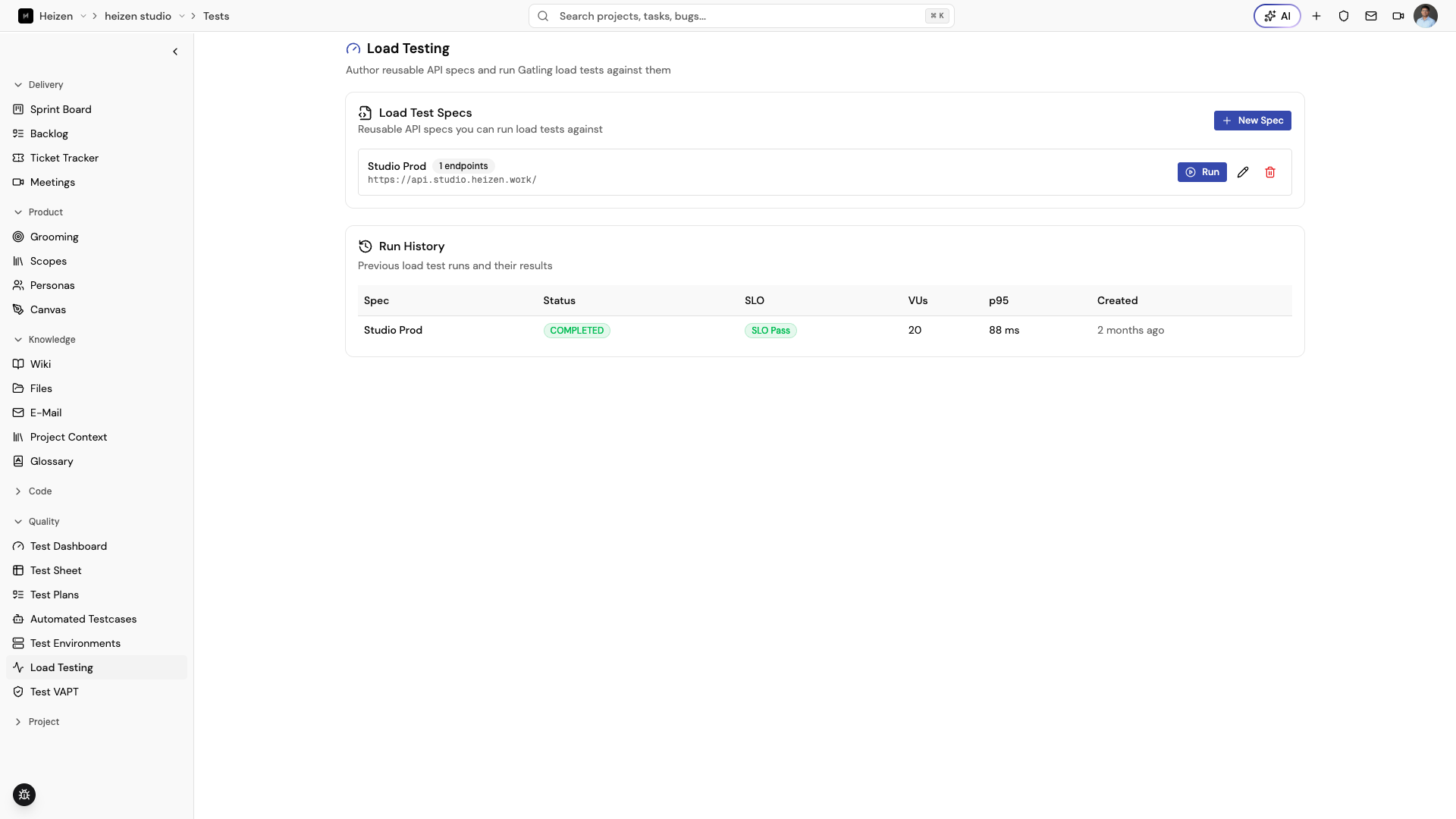Open Test Environments page
The height and width of the screenshot is (819, 1456).
(96, 643)
